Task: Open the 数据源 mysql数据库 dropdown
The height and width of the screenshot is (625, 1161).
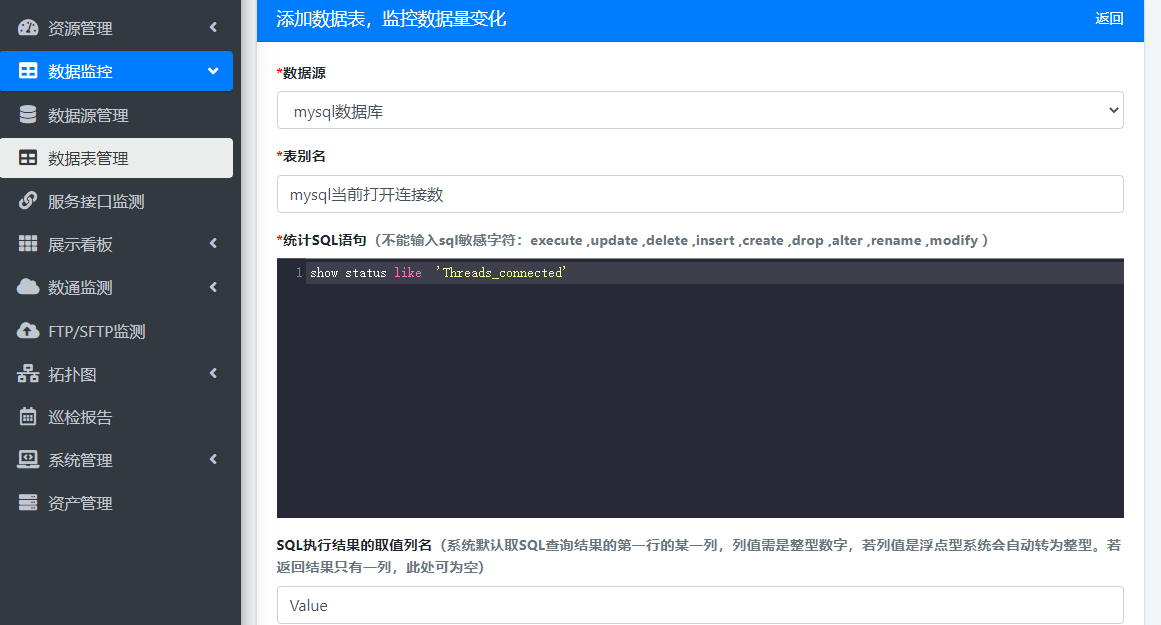Action: [700, 110]
